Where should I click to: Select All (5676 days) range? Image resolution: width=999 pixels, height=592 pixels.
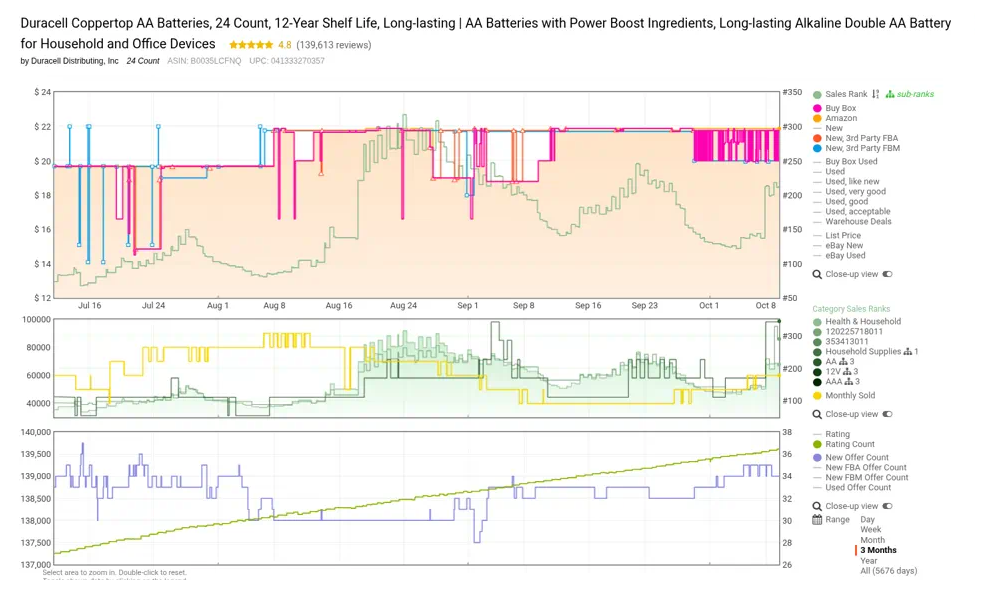coord(889,572)
